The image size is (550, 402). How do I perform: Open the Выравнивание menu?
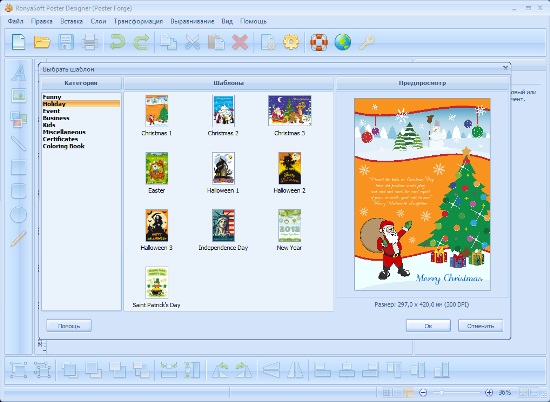[192, 21]
